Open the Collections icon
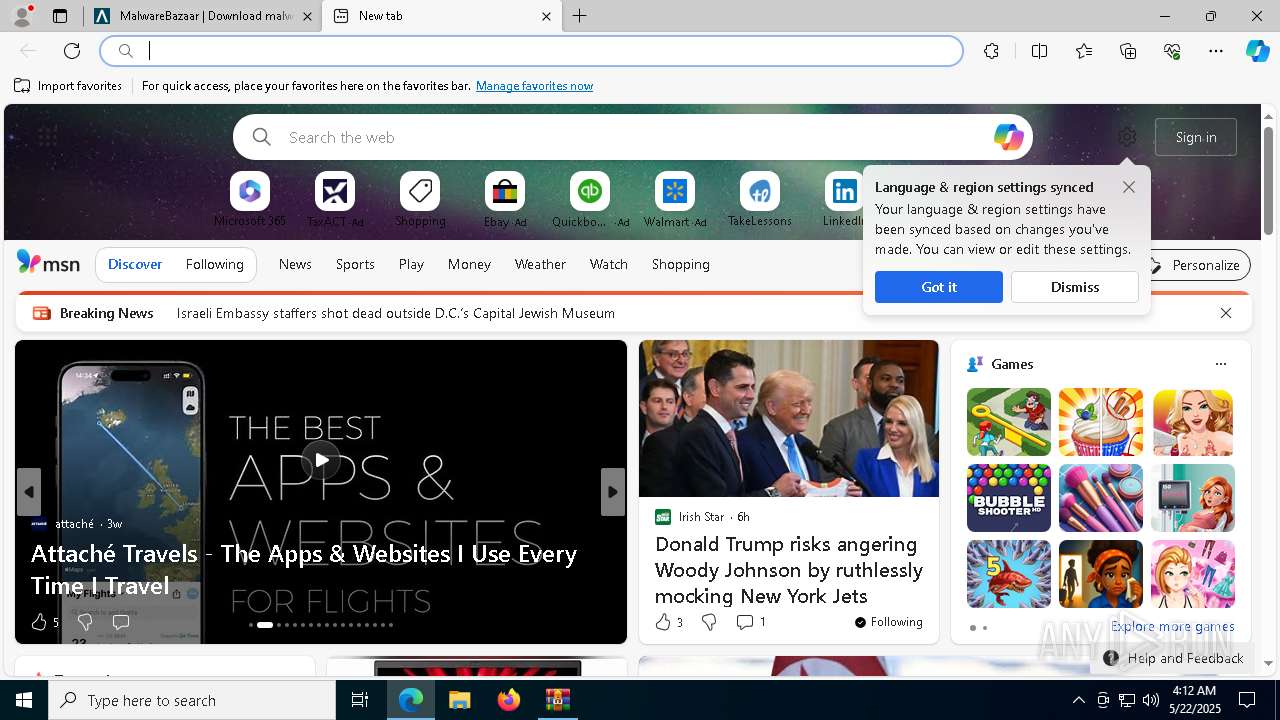Image resolution: width=1280 pixels, height=720 pixels. [1128, 51]
